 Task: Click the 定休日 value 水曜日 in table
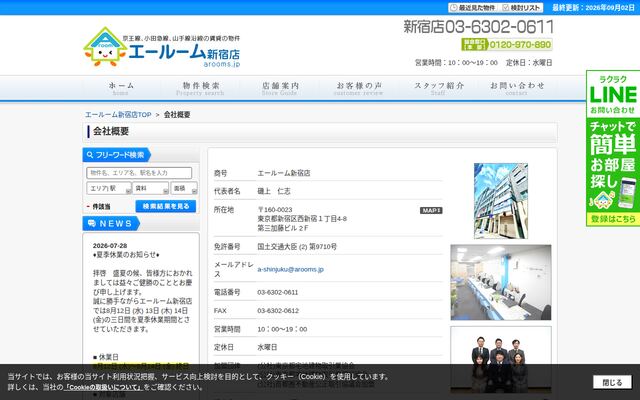click(267, 347)
